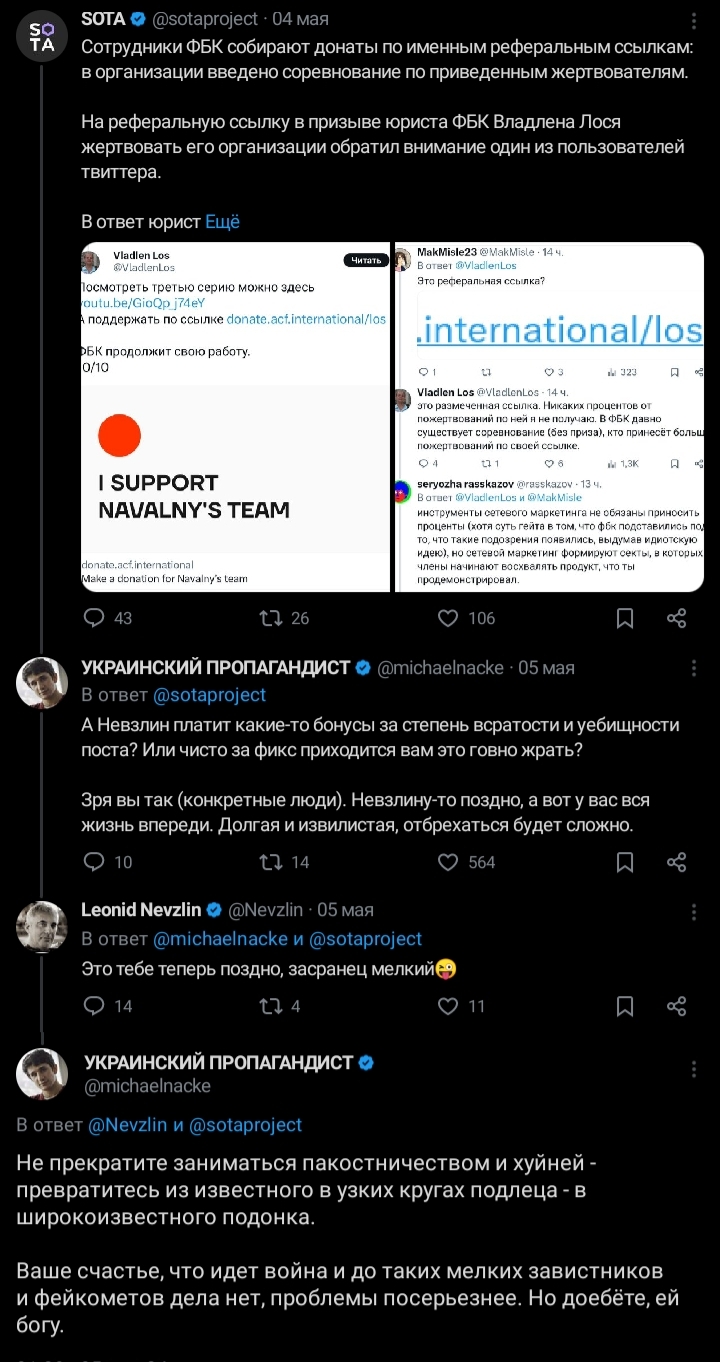Open Leonid Nevzlin's profile avatar

[42, 927]
